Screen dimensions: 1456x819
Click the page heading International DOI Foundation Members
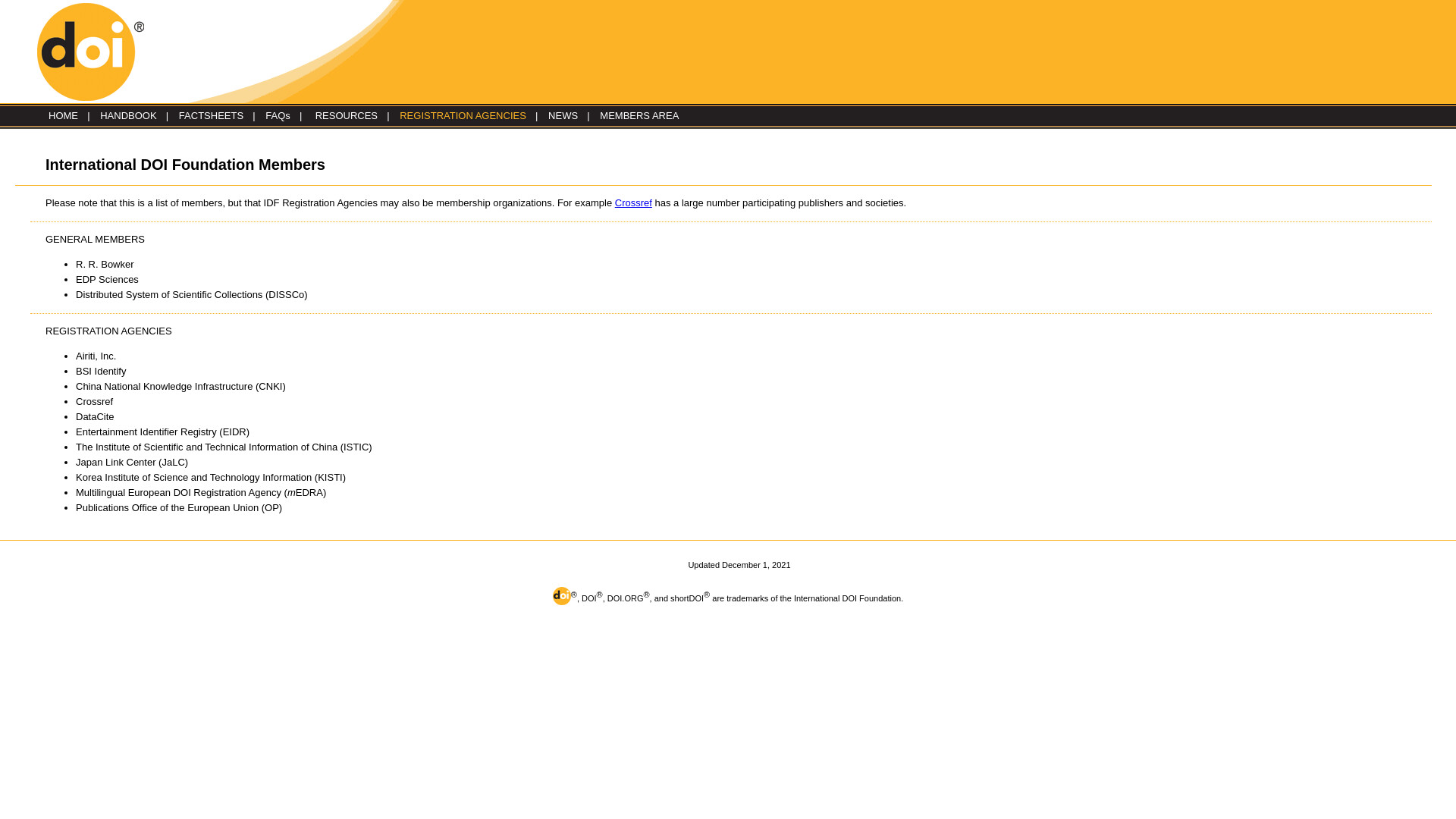pos(185,165)
